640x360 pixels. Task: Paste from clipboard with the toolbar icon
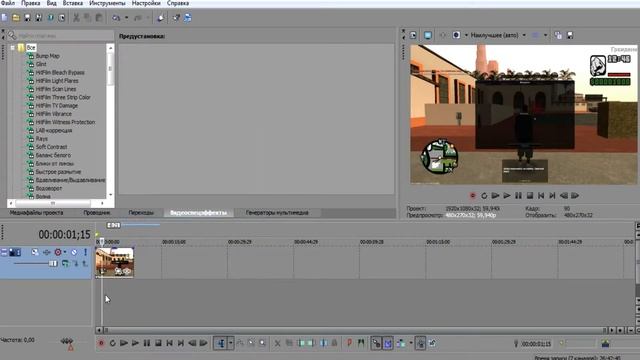tap(99, 18)
